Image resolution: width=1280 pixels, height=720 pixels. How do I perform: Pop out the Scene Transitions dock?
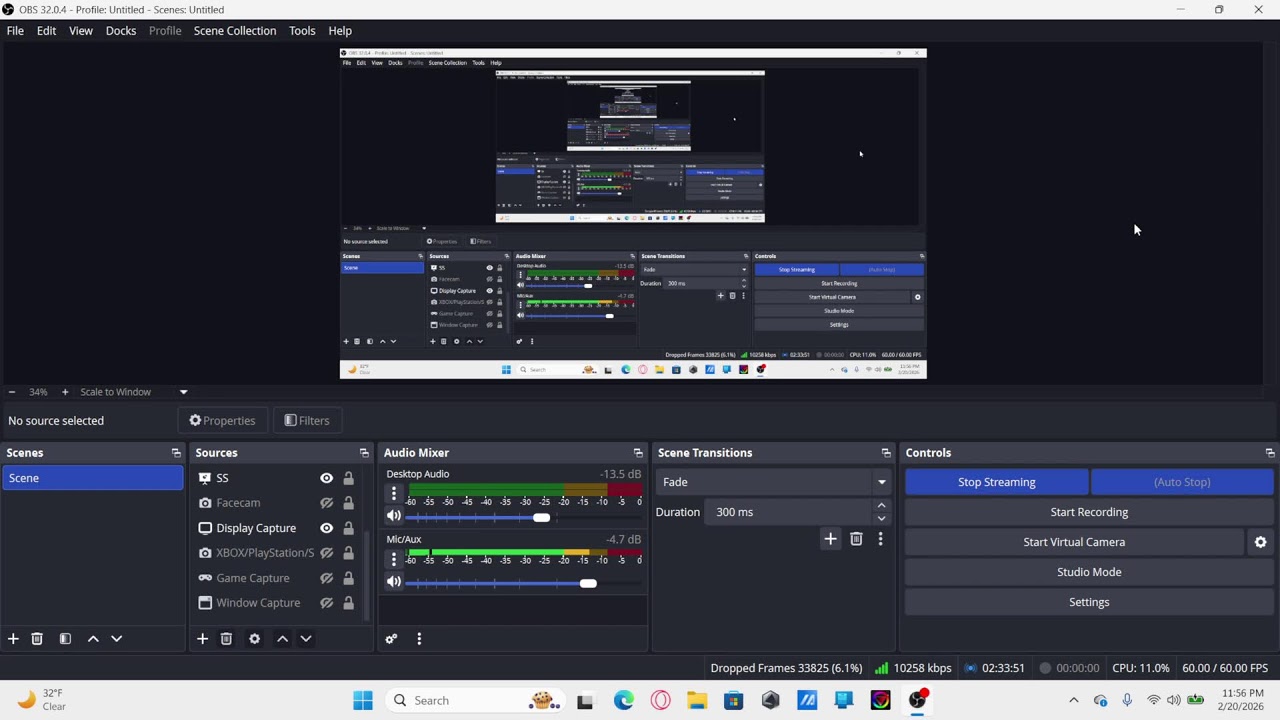pyautogui.click(x=886, y=453)
